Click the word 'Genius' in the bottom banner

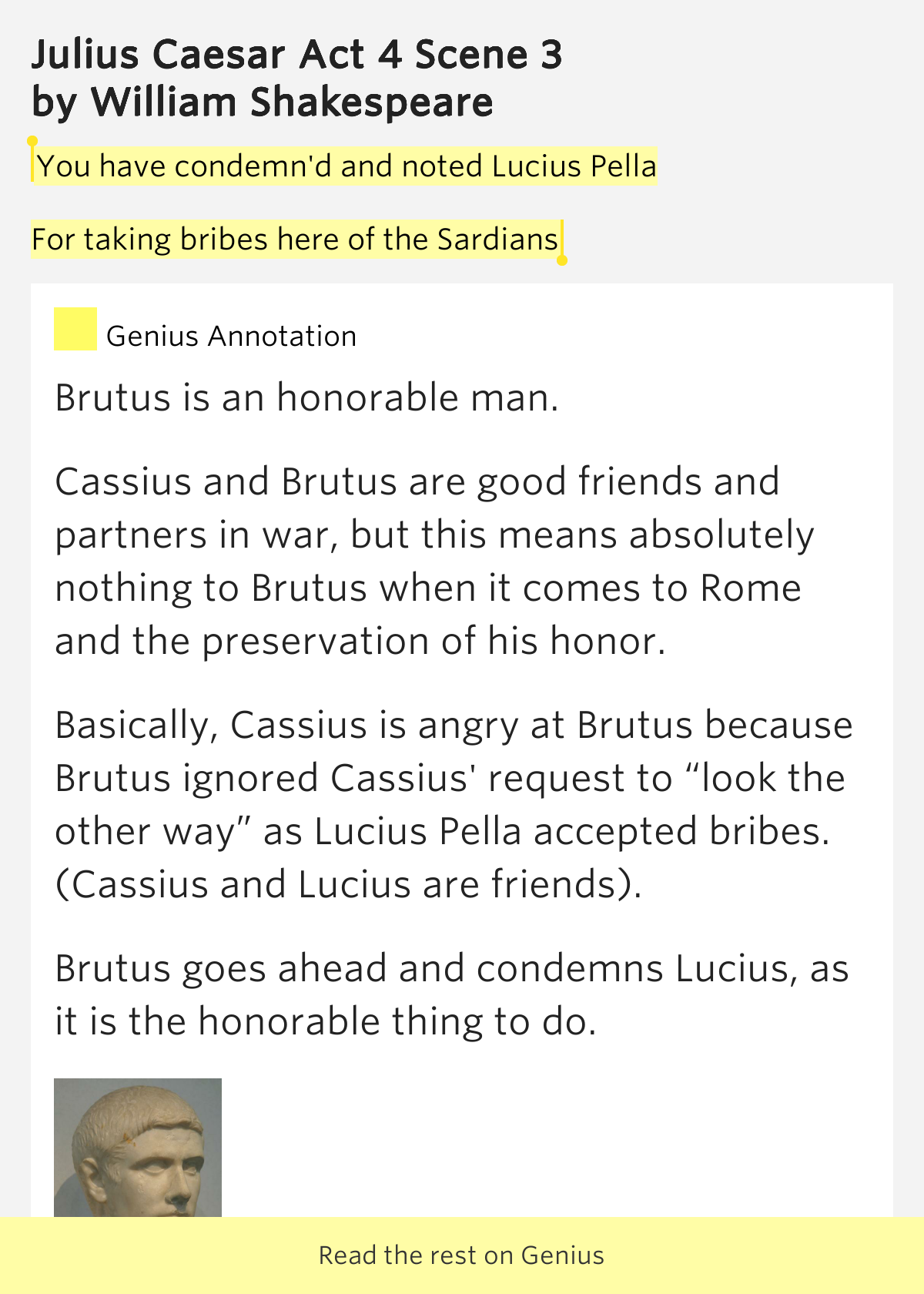tap(563, 1255)
